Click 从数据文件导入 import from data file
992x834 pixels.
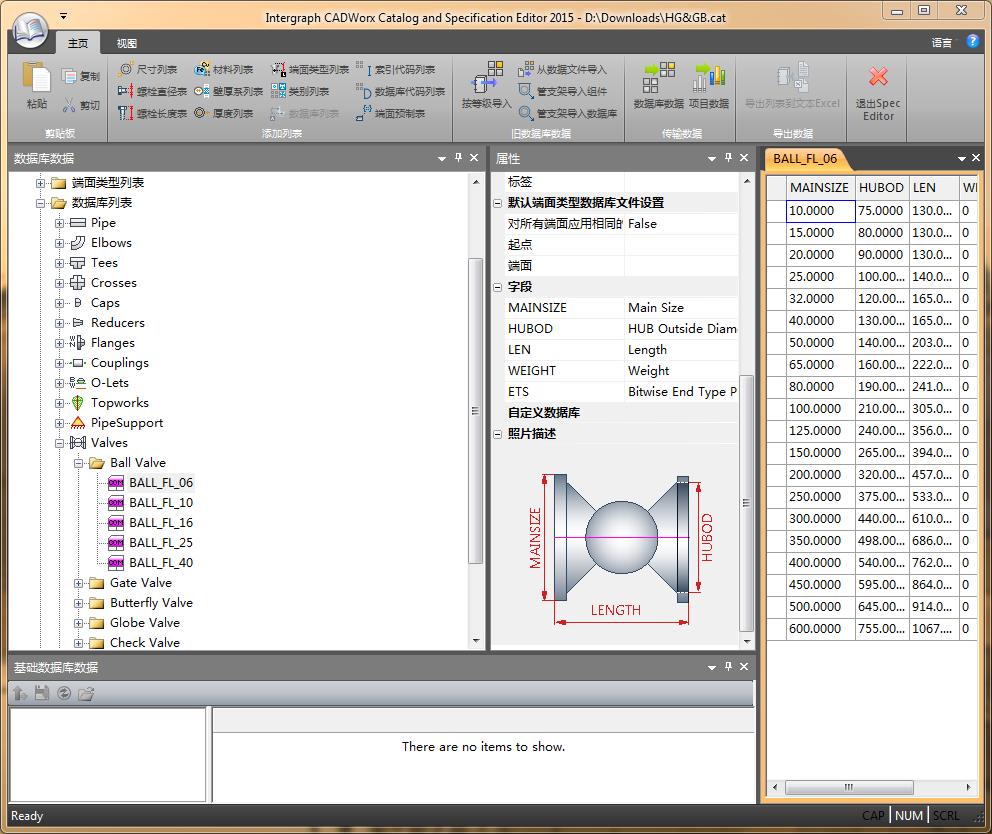coord(562,69)
